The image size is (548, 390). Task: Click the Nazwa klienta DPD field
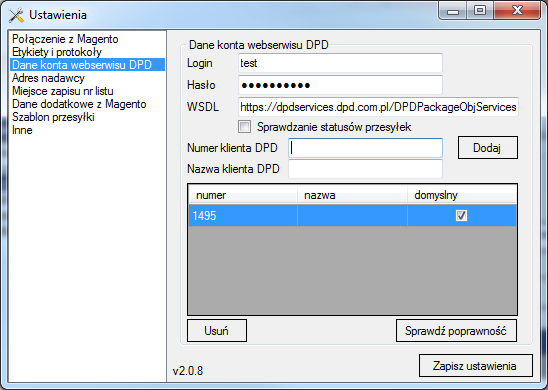[366, 169]
